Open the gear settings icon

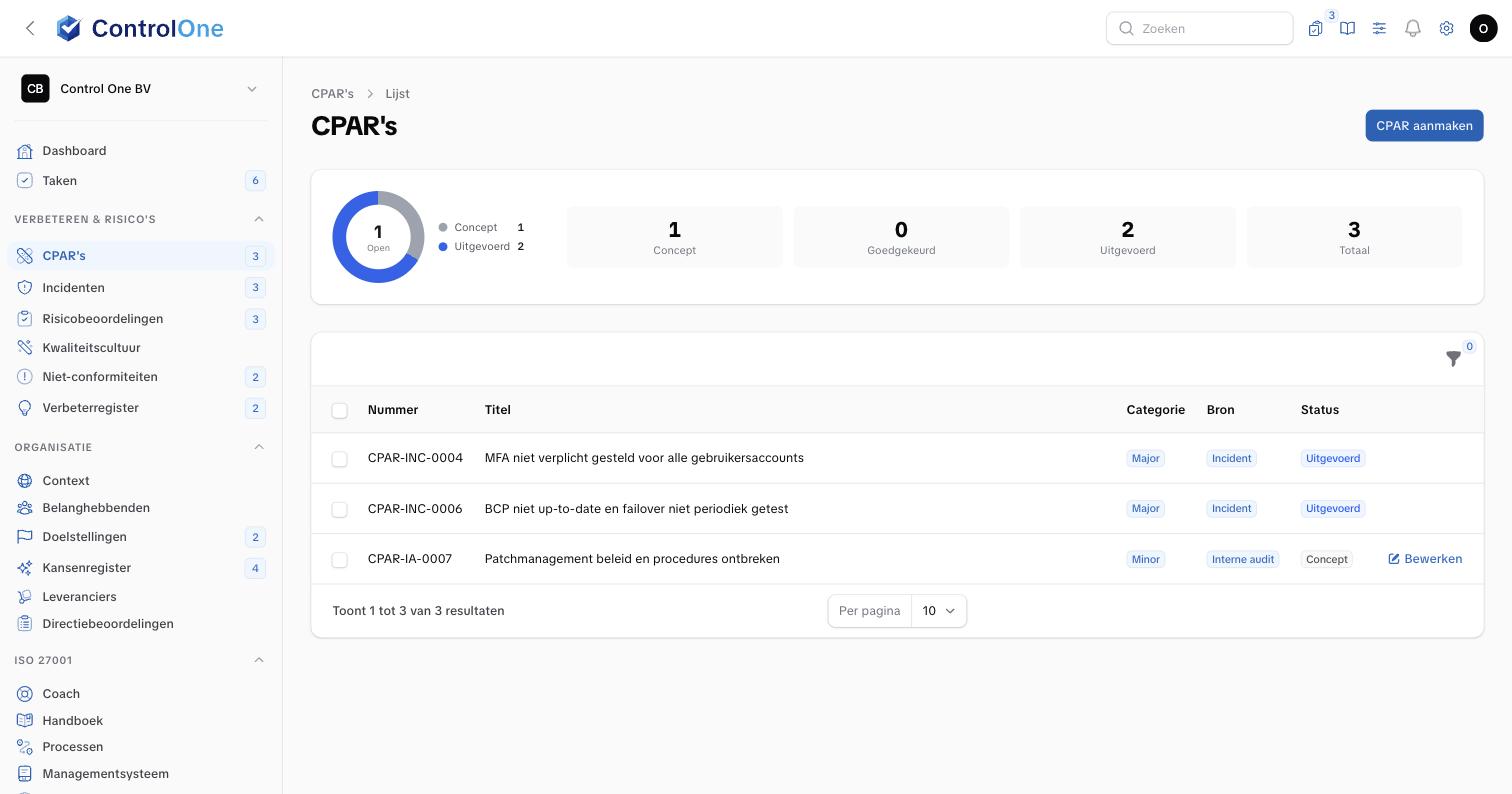pos(1446,28)
